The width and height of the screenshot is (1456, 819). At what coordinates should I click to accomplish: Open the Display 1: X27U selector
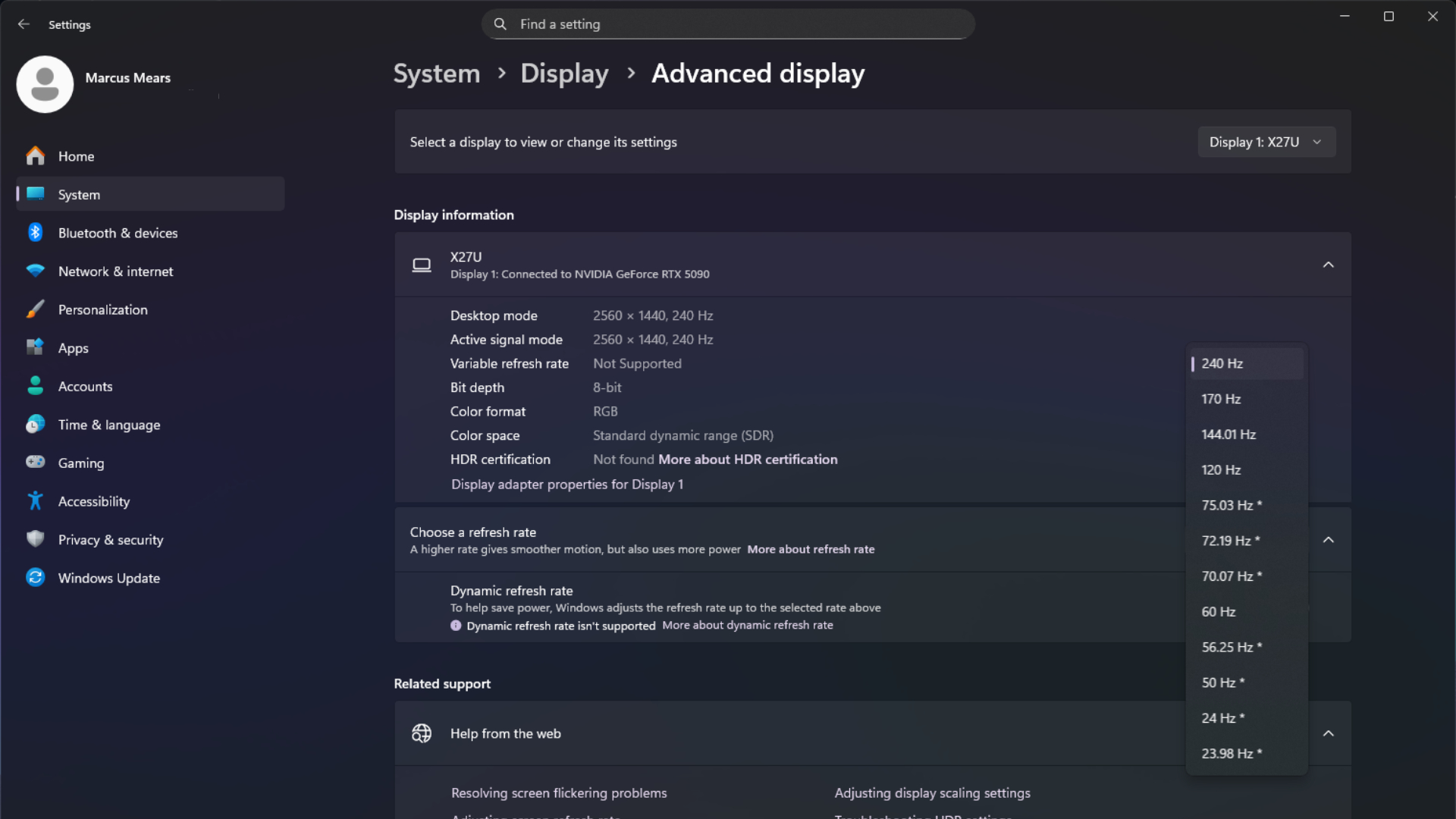tap(1265, 142)
